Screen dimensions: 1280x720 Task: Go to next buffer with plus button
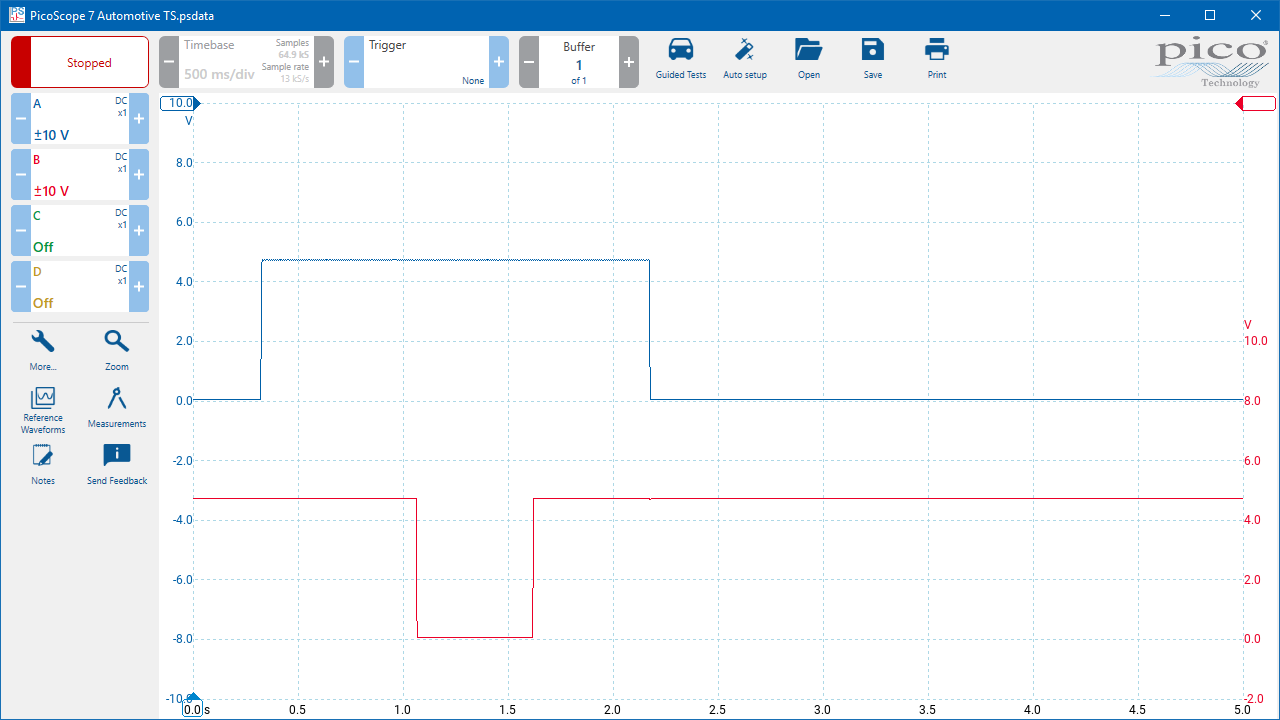[629, 62]
